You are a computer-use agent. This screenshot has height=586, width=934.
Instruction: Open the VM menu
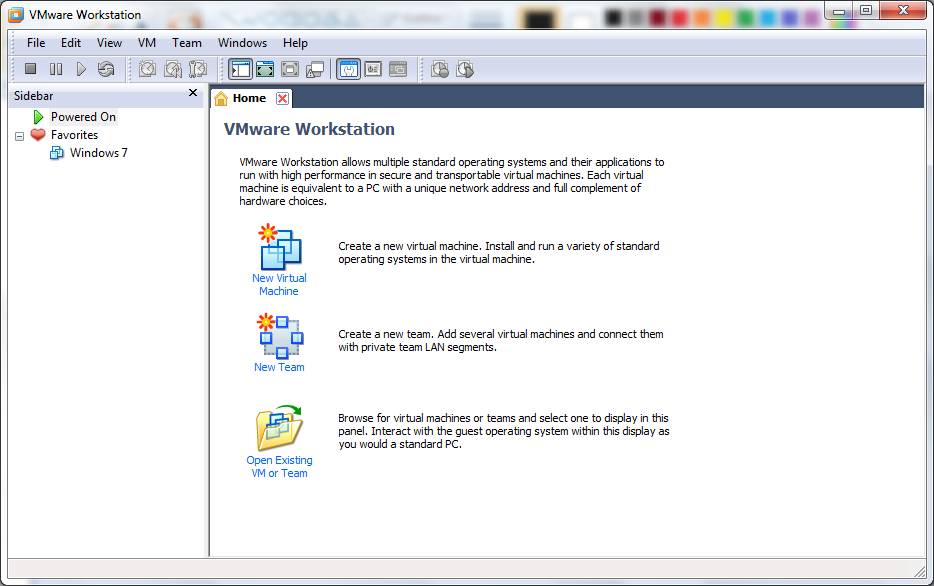(147, 43)
